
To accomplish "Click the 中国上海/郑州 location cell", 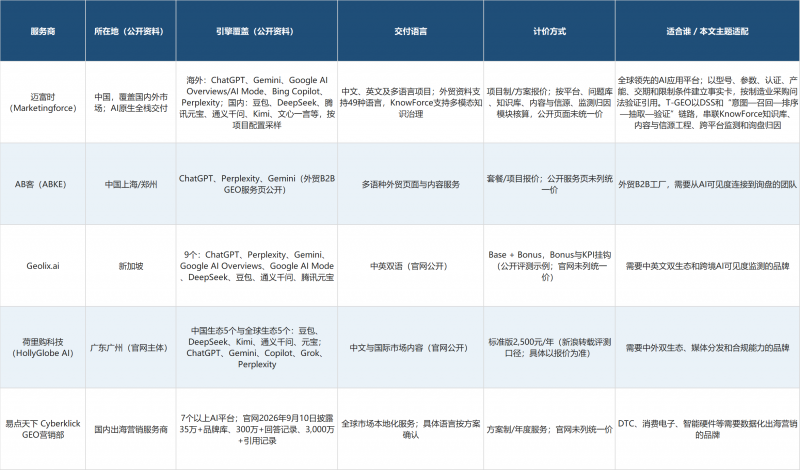I will [131, 184].
